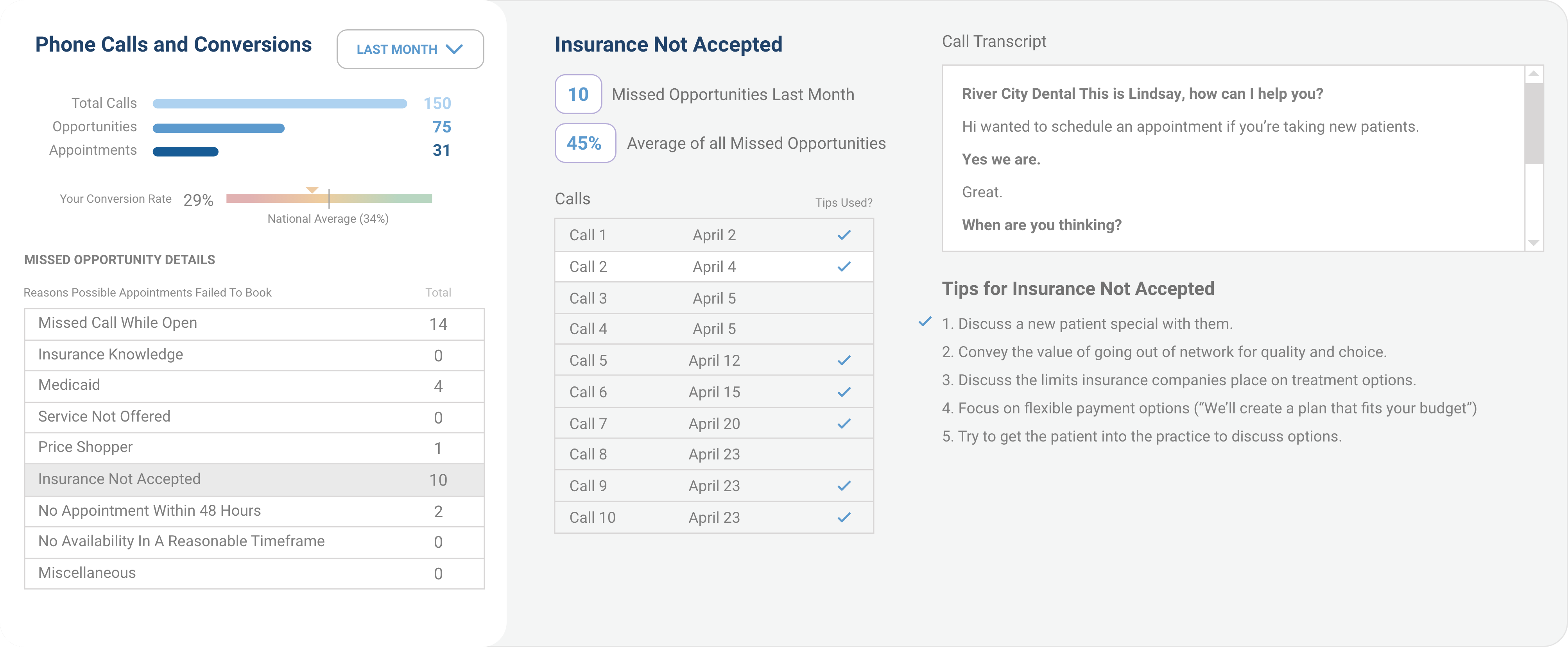Viewport: 1568px width, 647px height.
Task: Open the Last Month period dropdown
Action: click(x=410, y=49)
